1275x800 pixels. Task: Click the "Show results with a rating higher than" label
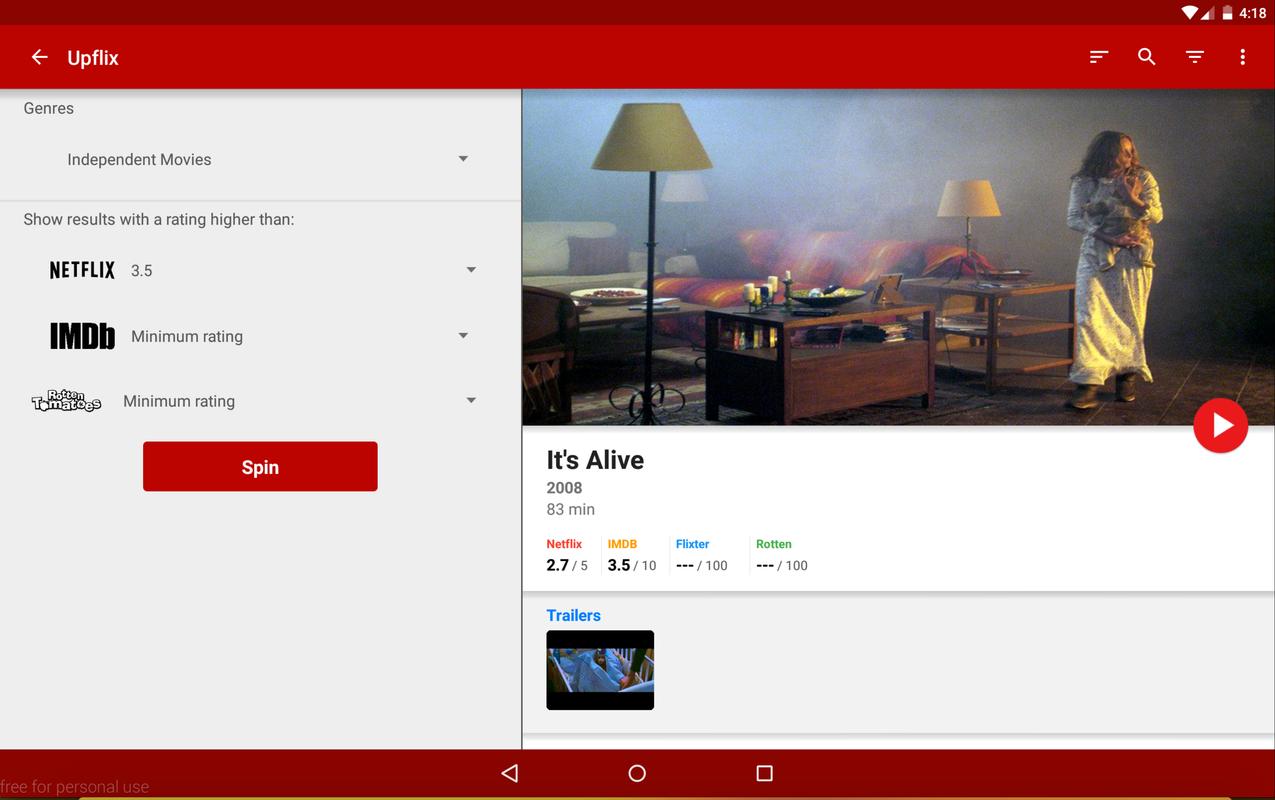tap(159, 219)
